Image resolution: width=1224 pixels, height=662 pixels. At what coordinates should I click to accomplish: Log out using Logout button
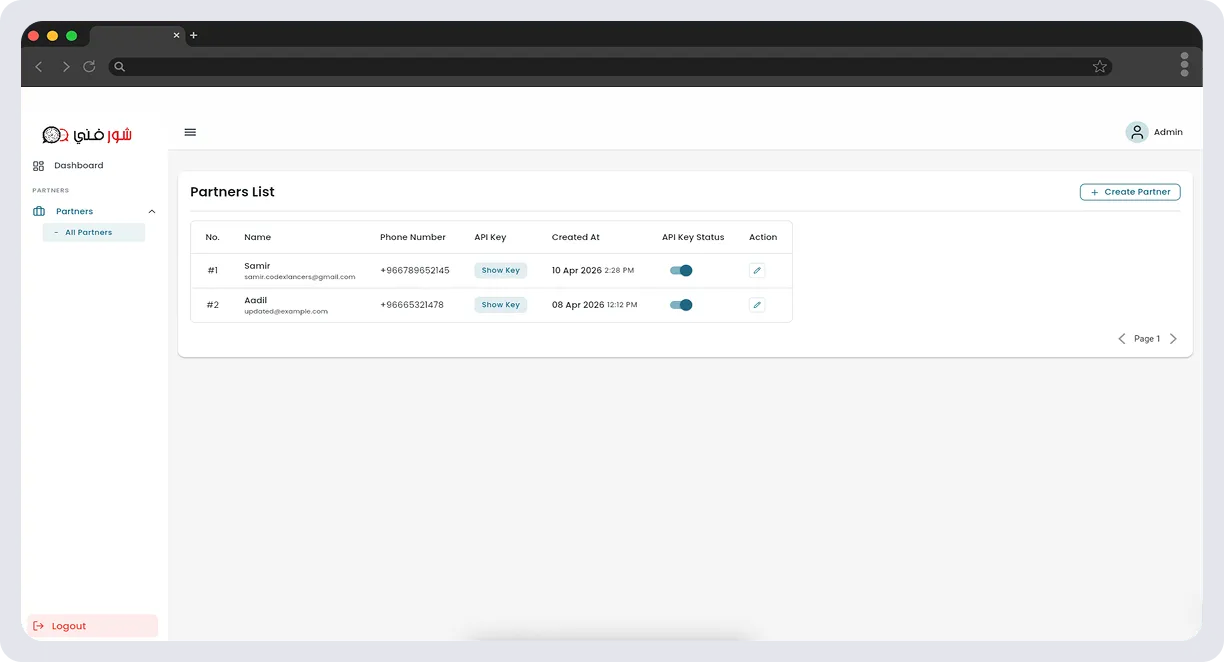point(92,626)
